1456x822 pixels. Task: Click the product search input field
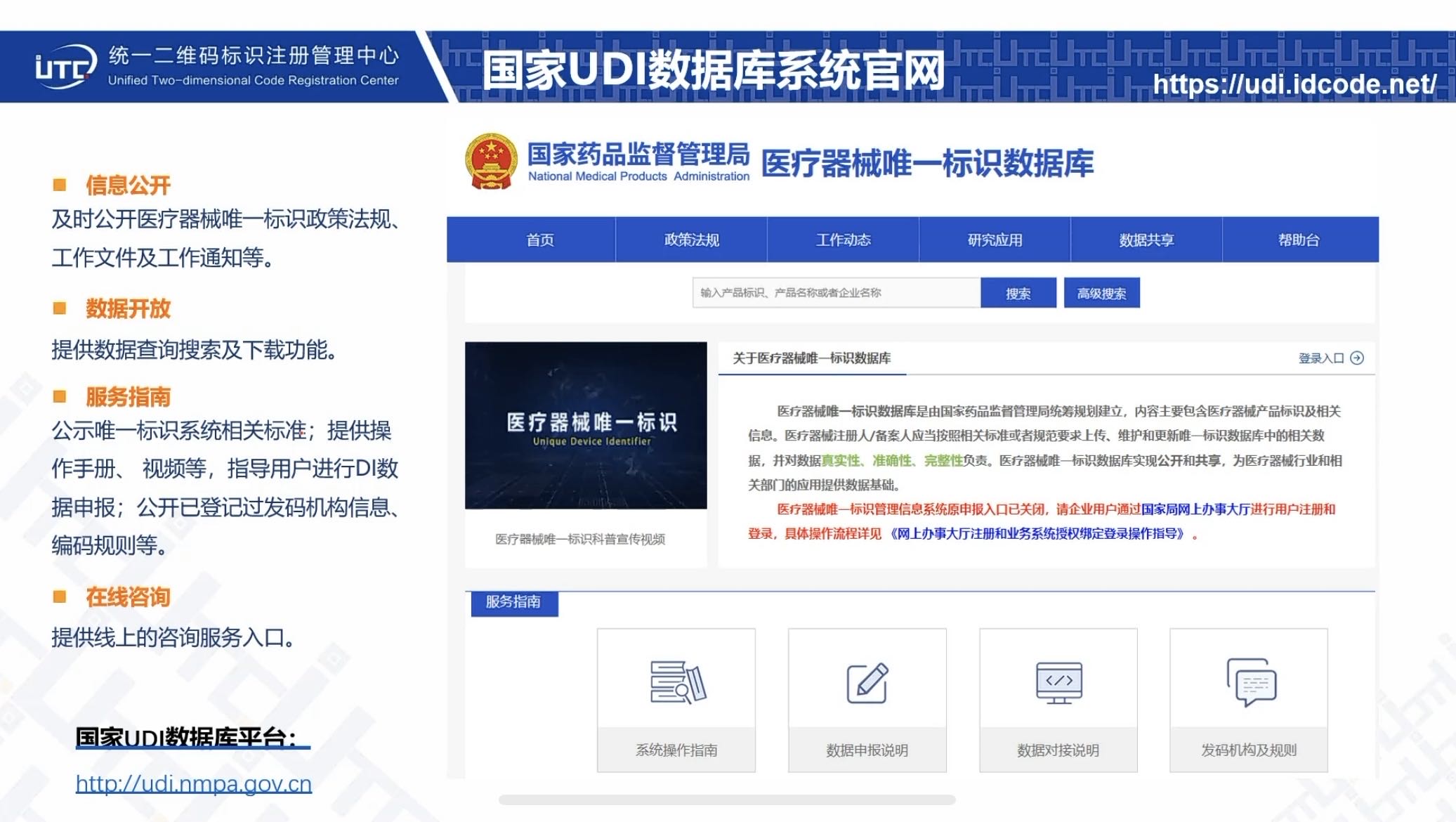(836, 293)
